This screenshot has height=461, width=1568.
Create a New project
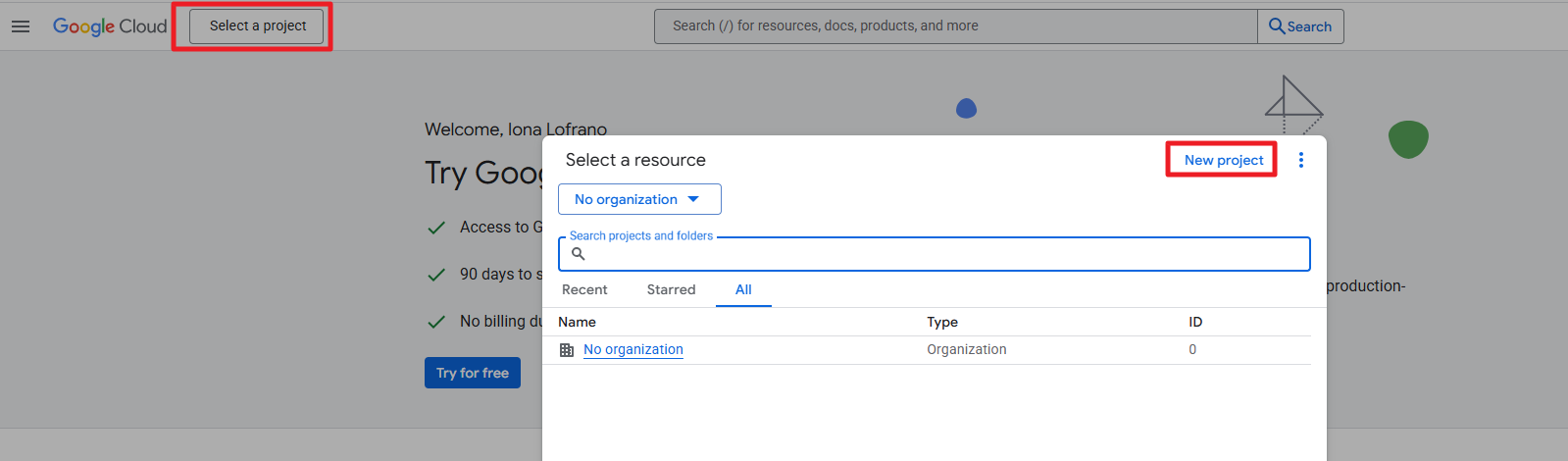pos(1223,160)
